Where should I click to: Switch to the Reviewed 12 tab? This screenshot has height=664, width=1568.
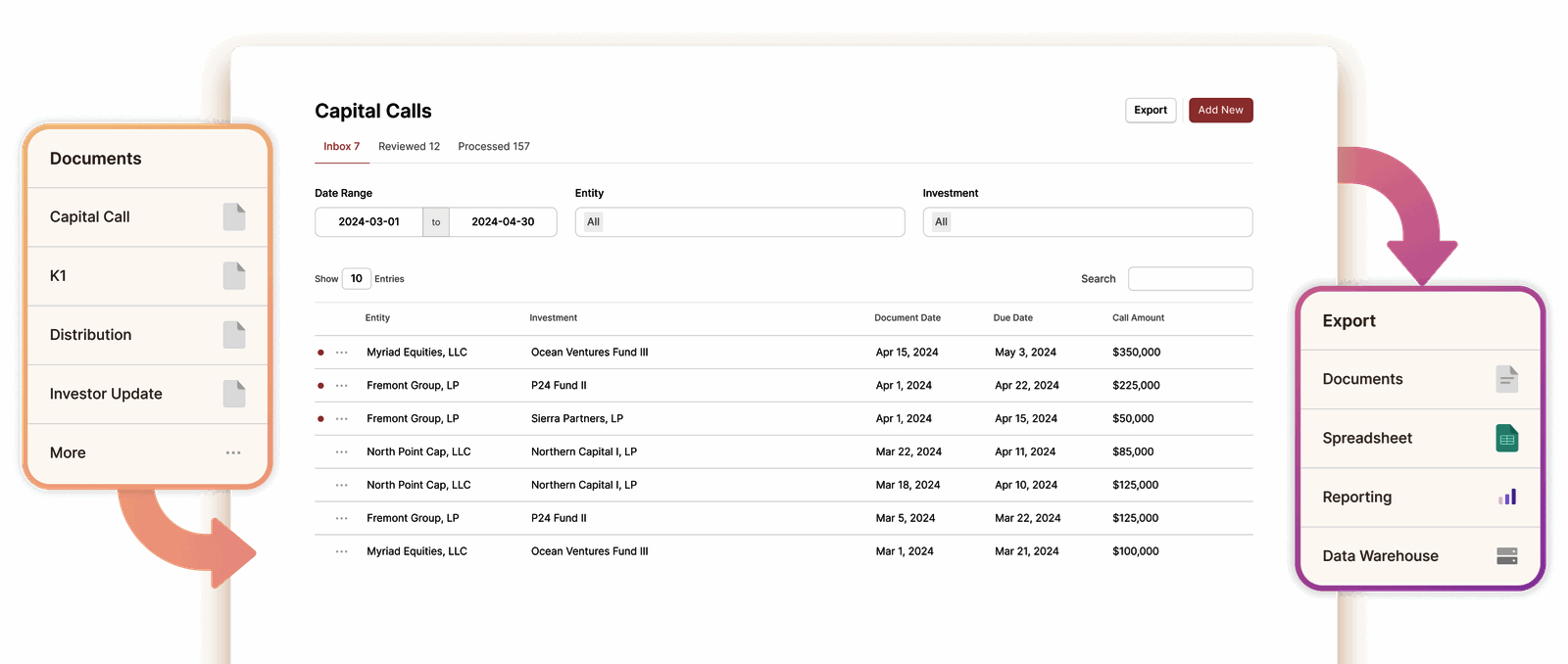pyautogui.click(x=409, y=147)
